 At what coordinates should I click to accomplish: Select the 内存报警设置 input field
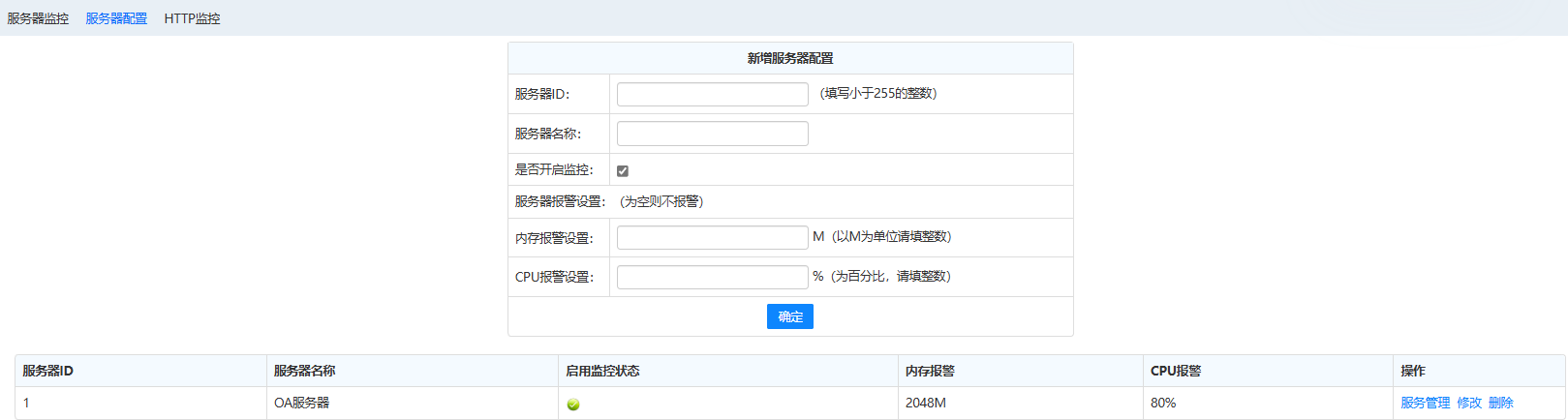(712, 238)
